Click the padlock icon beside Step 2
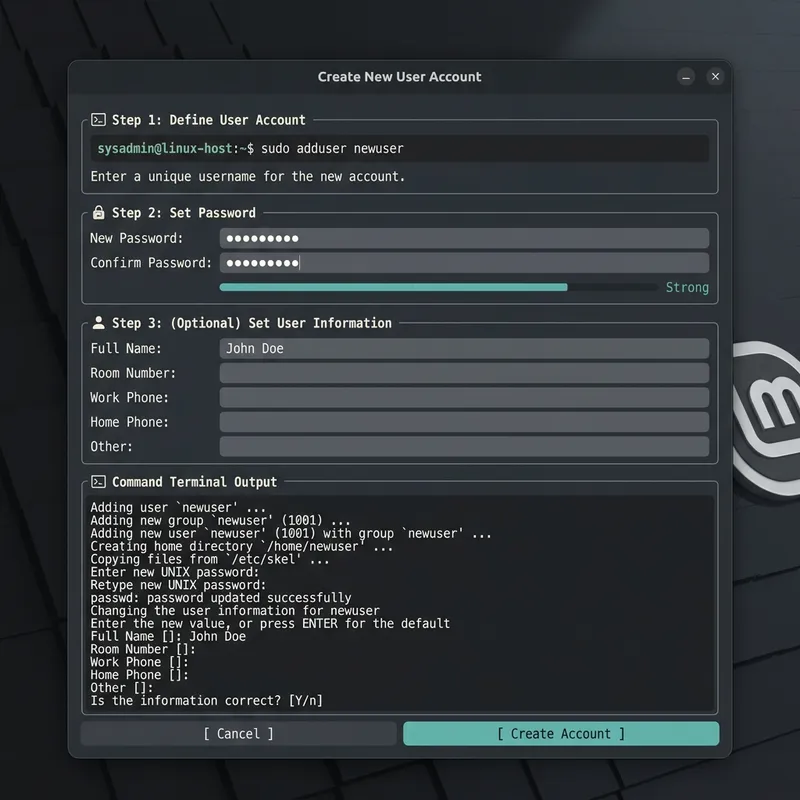Image resolution: width=800 pixels, height=800 pixels. [x=98, y=212]
